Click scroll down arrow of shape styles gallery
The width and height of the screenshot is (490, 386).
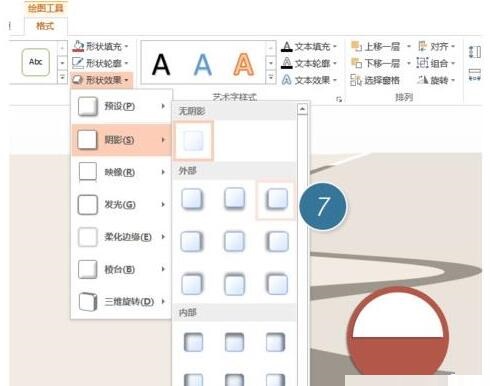[62, 62]
